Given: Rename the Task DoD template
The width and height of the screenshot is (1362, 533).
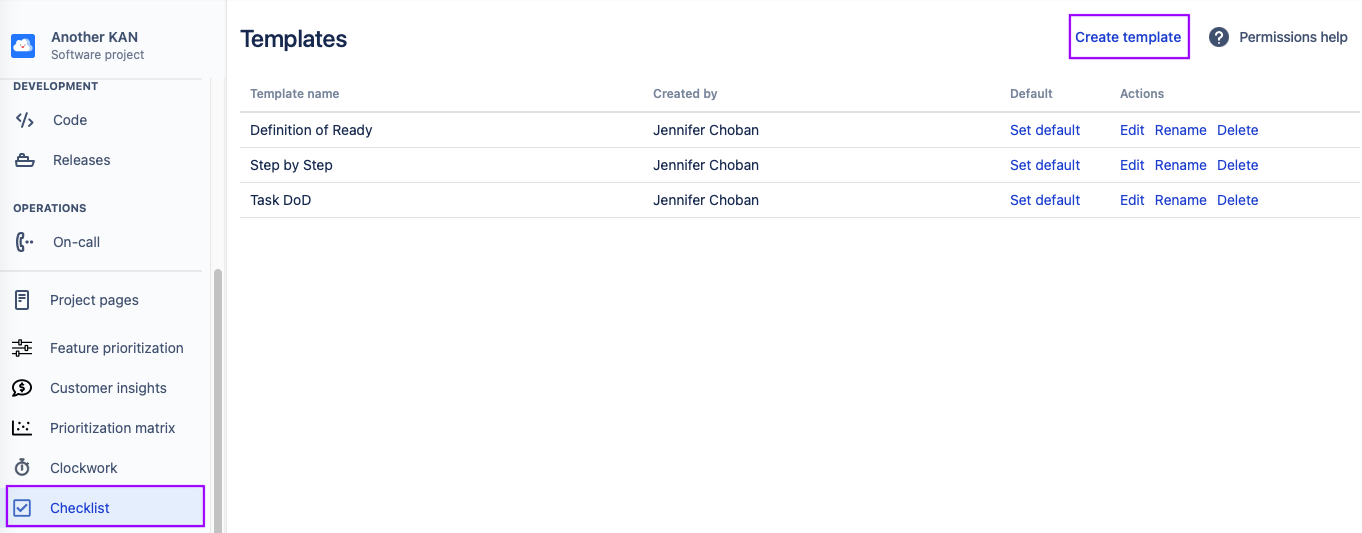Looking at the screenshot, I should click(x=1180, y=200).
